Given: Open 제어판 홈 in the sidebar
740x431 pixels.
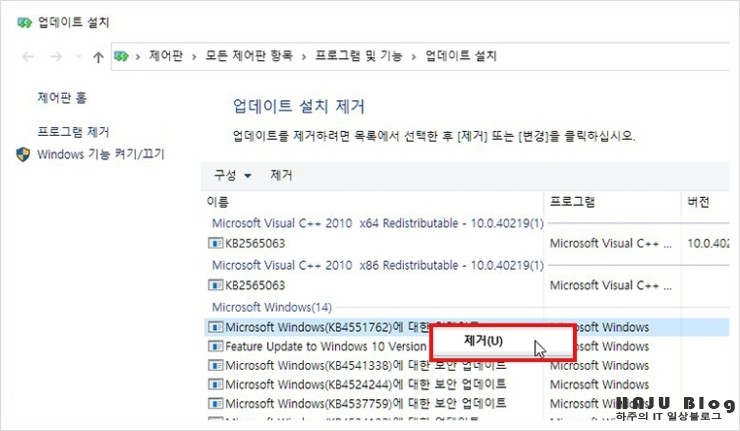Looking at the screenshot, I should click(62, 98).
